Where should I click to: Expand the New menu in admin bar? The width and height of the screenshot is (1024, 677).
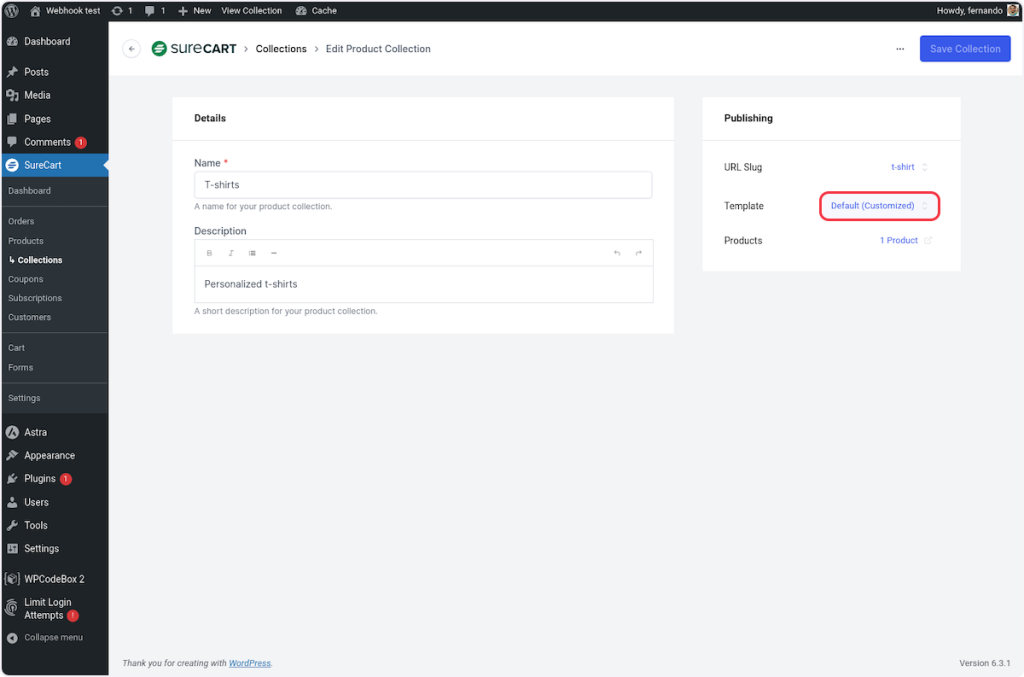195,10
